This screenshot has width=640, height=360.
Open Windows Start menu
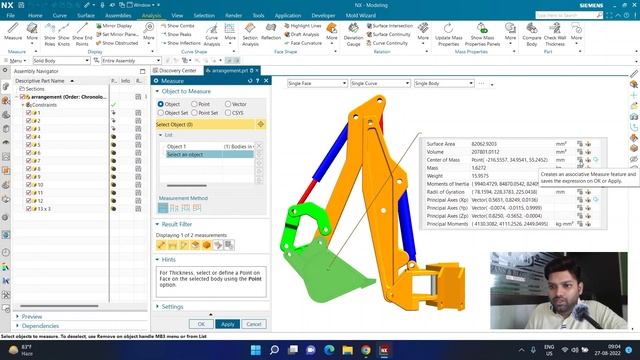coord(256,350)
